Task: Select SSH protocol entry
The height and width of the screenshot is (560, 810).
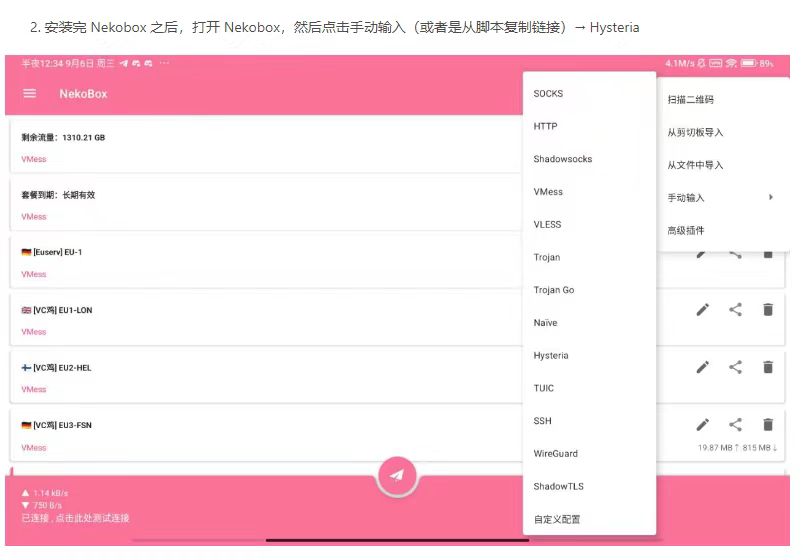Action: pyautogui.click(x=589, y=421)
